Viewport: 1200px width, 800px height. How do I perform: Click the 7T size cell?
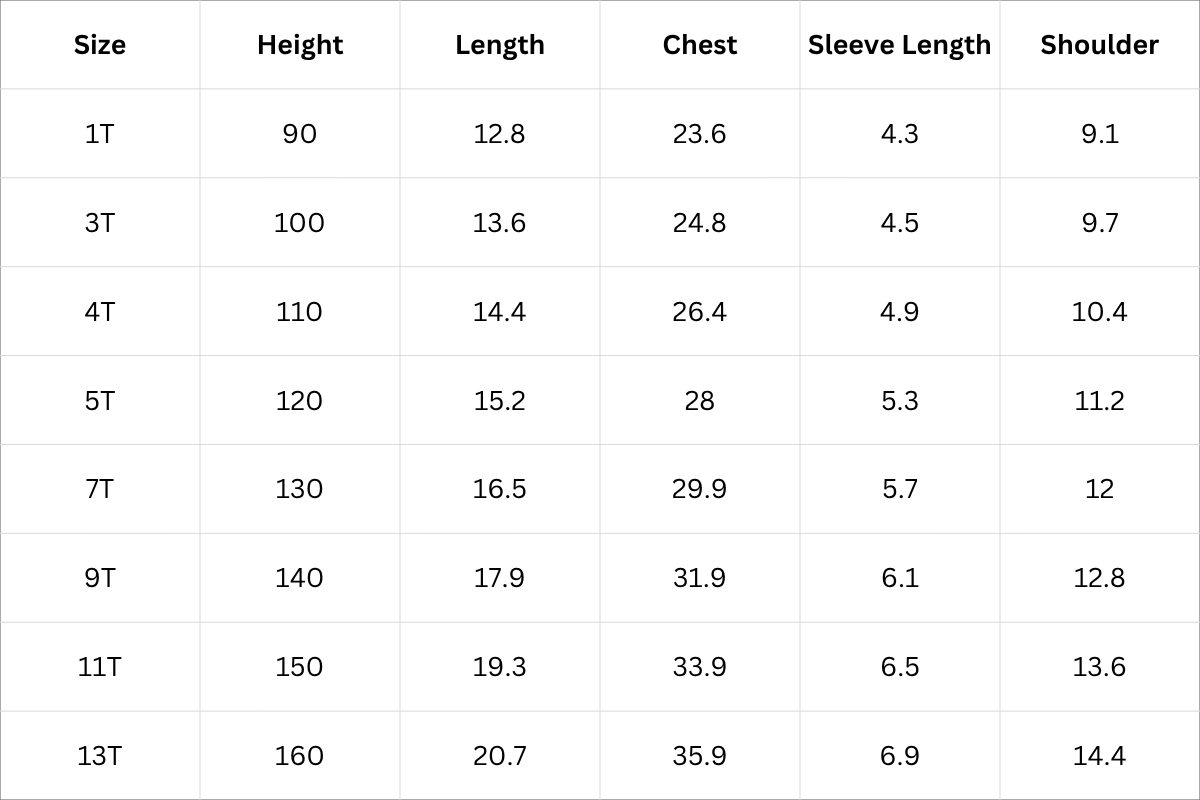click(x=100, y=489)
